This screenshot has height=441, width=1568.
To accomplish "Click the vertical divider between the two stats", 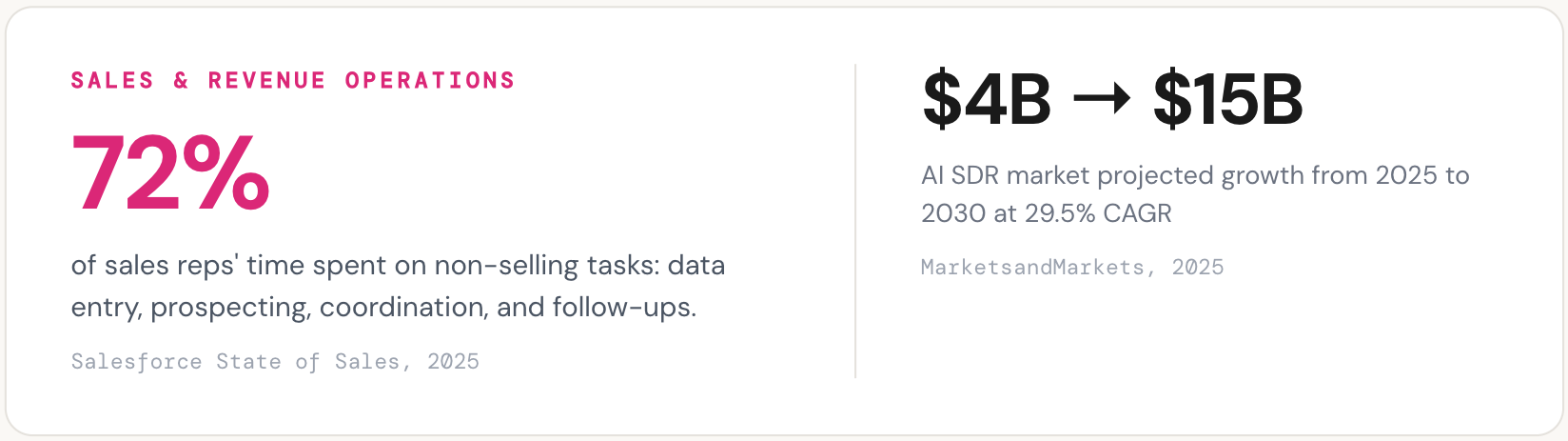I will click(855, 221).
